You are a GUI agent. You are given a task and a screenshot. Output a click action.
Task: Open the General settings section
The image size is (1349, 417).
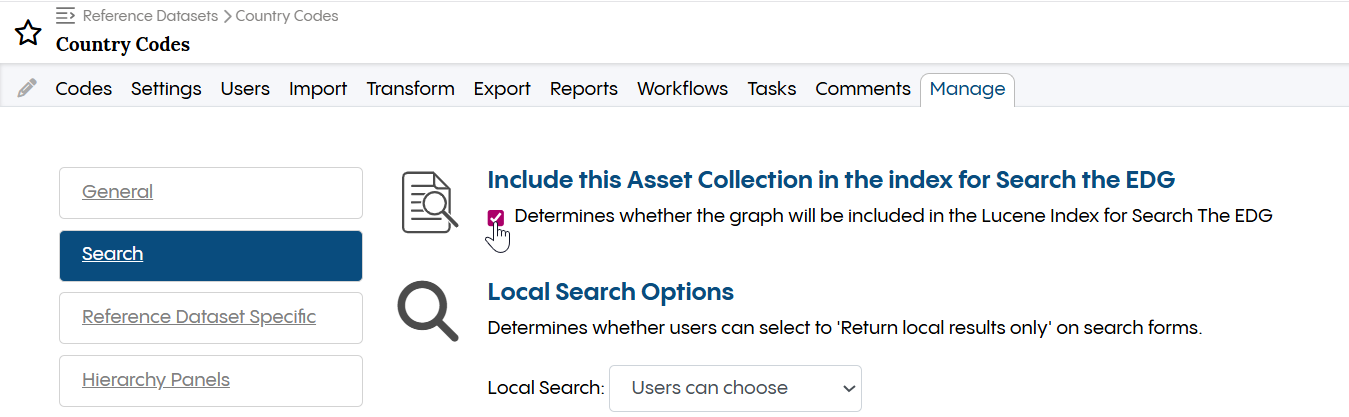tap(210, 192)
